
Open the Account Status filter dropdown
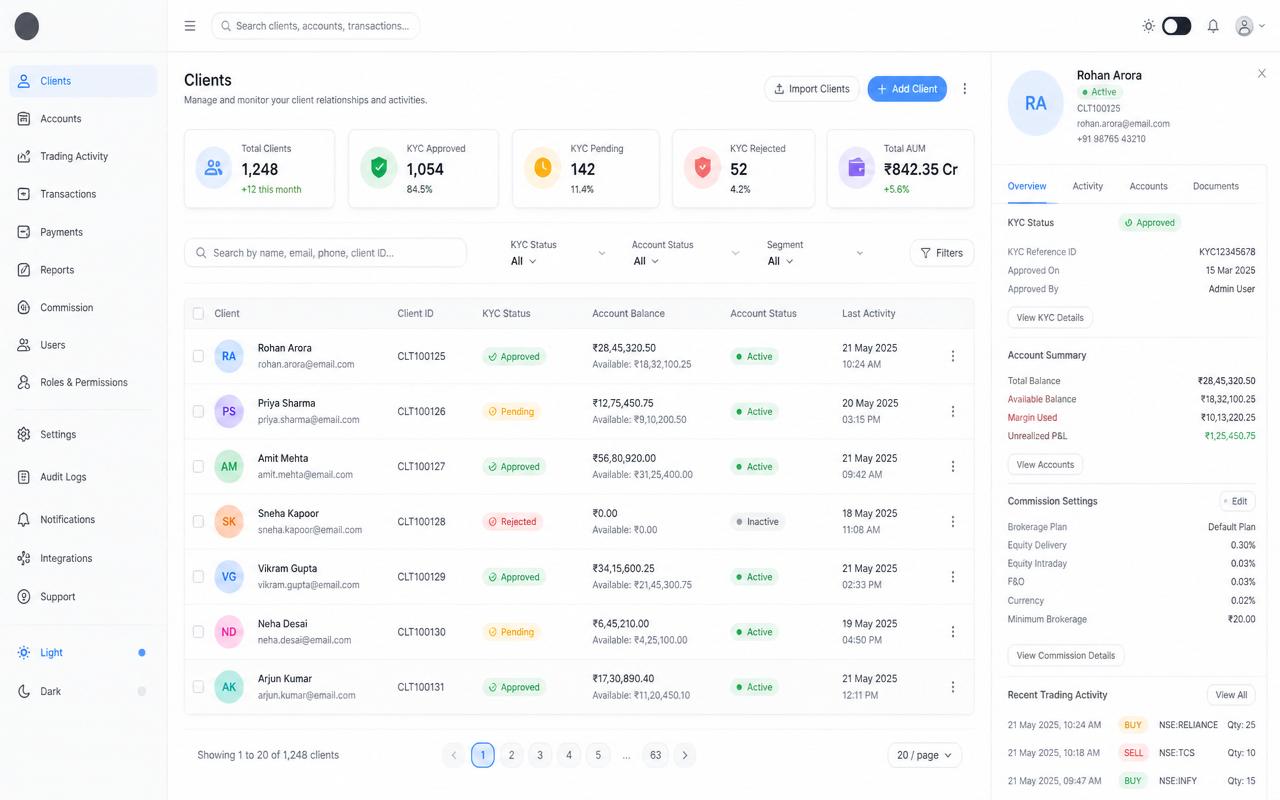(x=685, y=253)
